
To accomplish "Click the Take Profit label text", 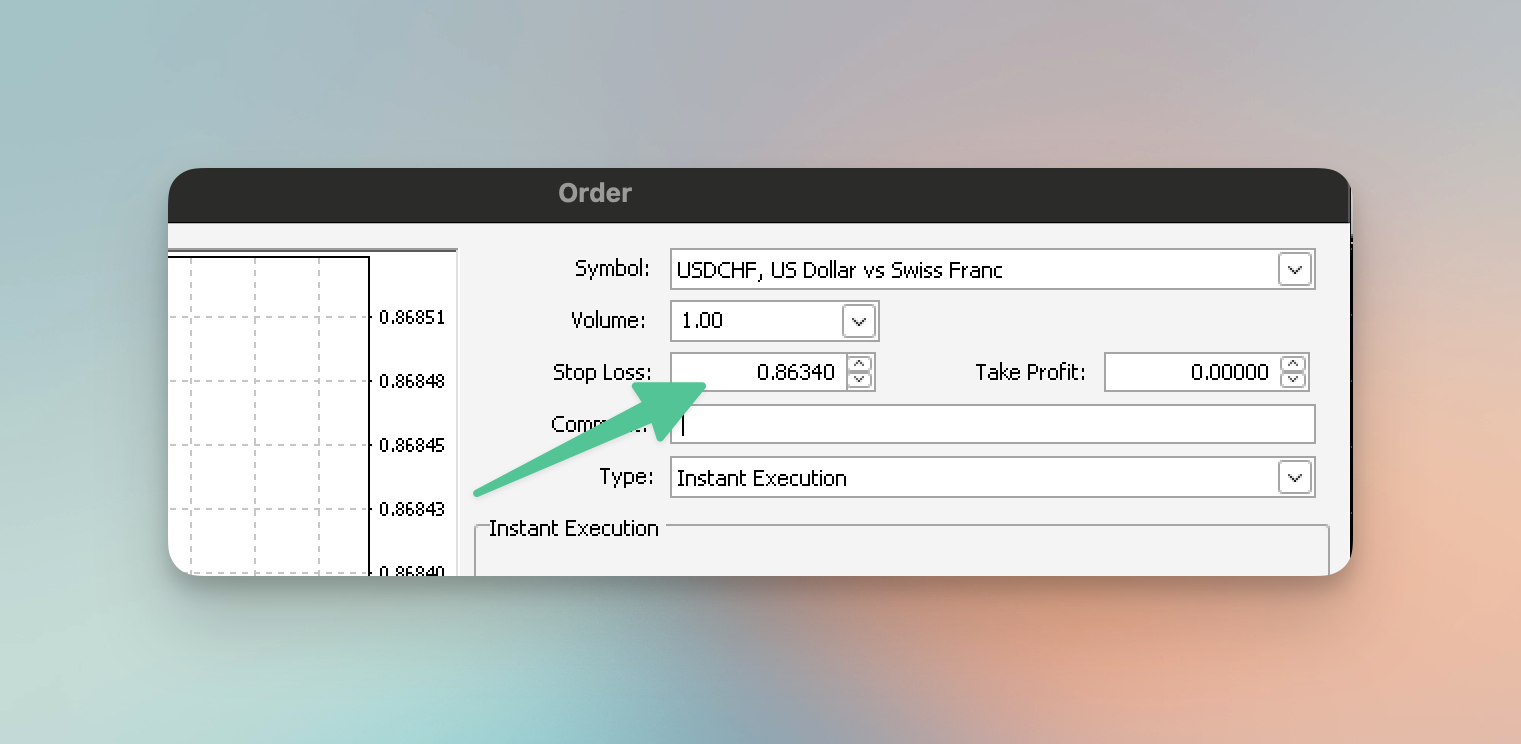I will click(1030, 372).
